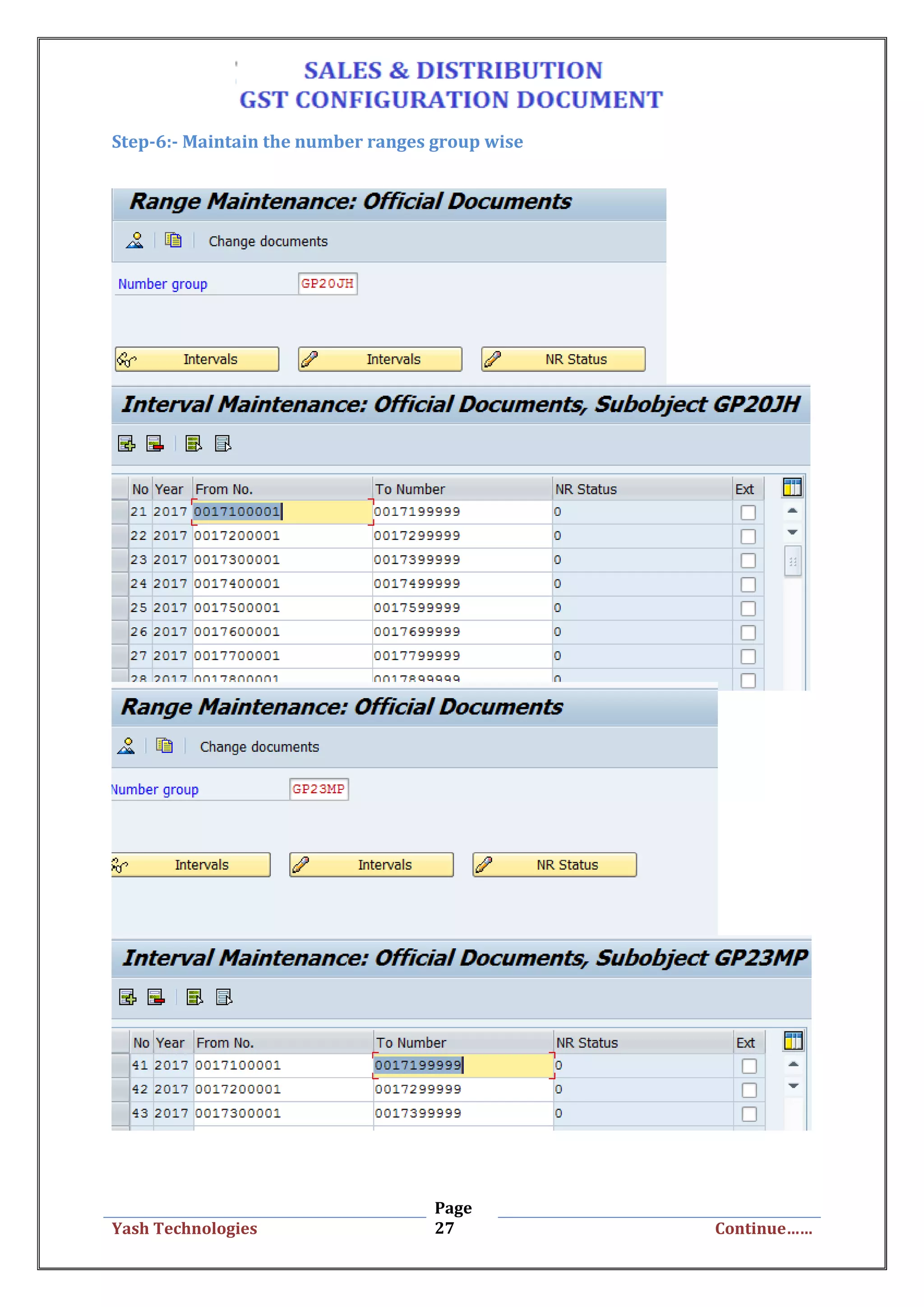Tick the Ext checkbox for interval No 21

pyautogui.click(x=748, y=513)
